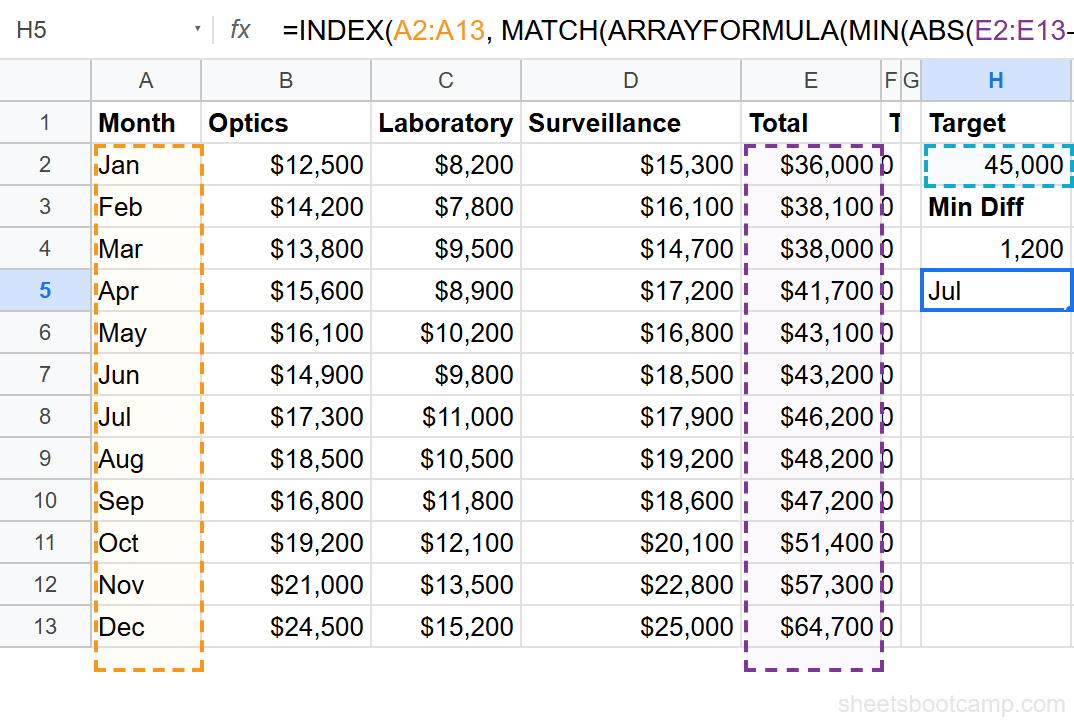Select row 13 header
1074x722 pixels.
pyautogui.click(x=45, y=627)
